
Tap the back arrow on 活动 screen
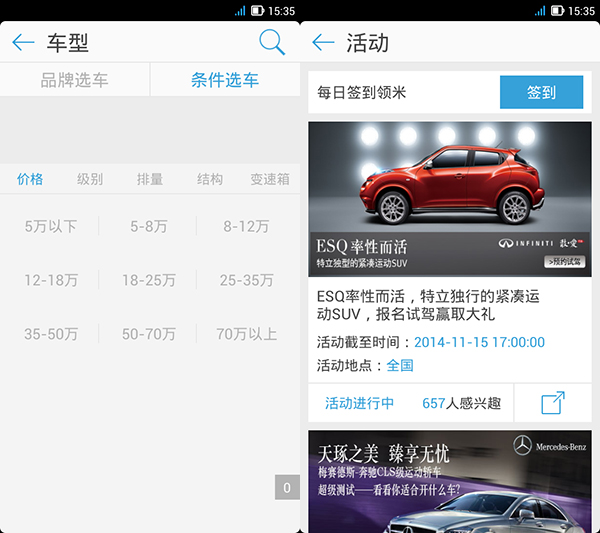(x=323, y=42)
